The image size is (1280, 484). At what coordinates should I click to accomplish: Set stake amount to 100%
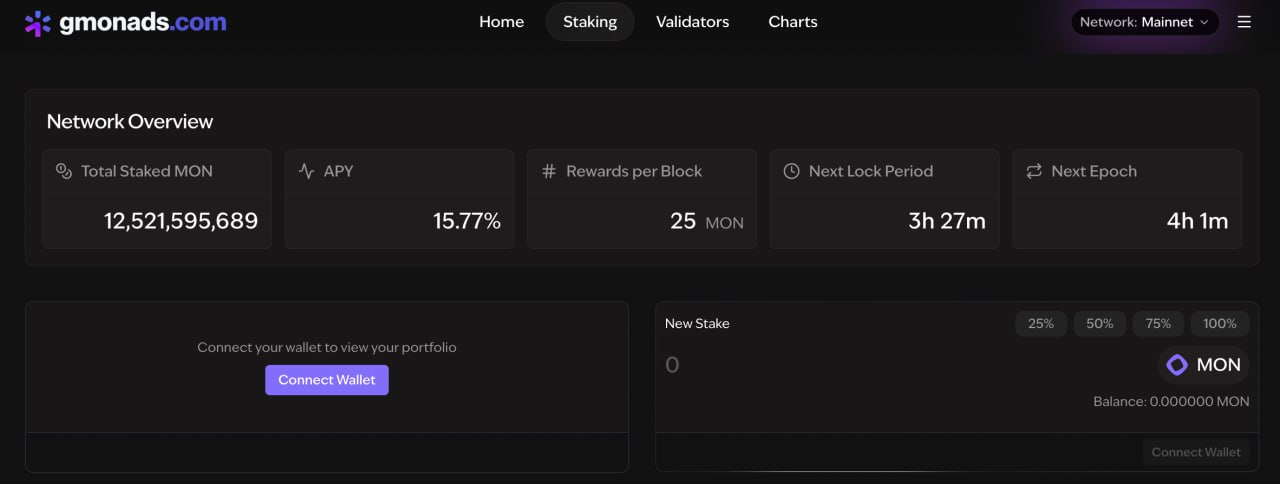tap(1219, 324)
